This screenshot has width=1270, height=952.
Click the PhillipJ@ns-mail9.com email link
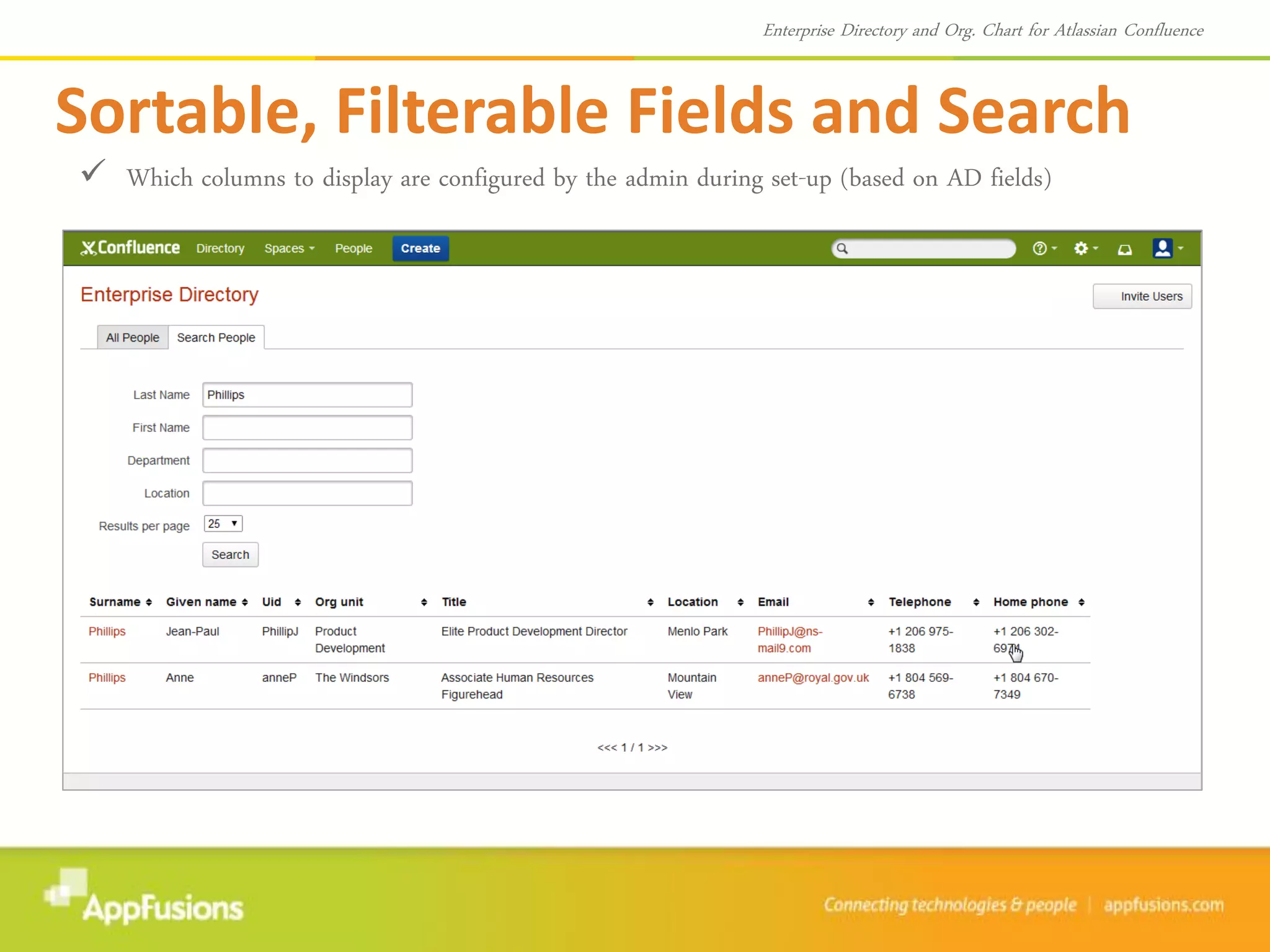pyautogui.click(x=789, y=640)
